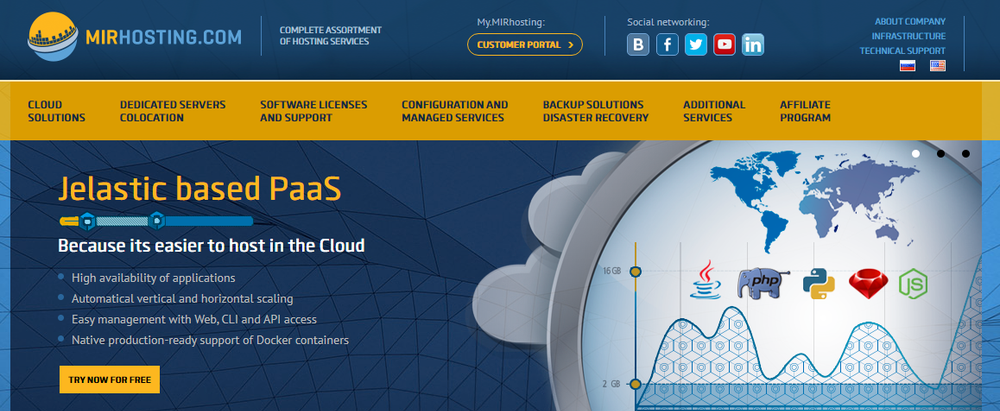Switch language with the Russian flag
The image size is (1000, 411).
[x=908, y=65]
